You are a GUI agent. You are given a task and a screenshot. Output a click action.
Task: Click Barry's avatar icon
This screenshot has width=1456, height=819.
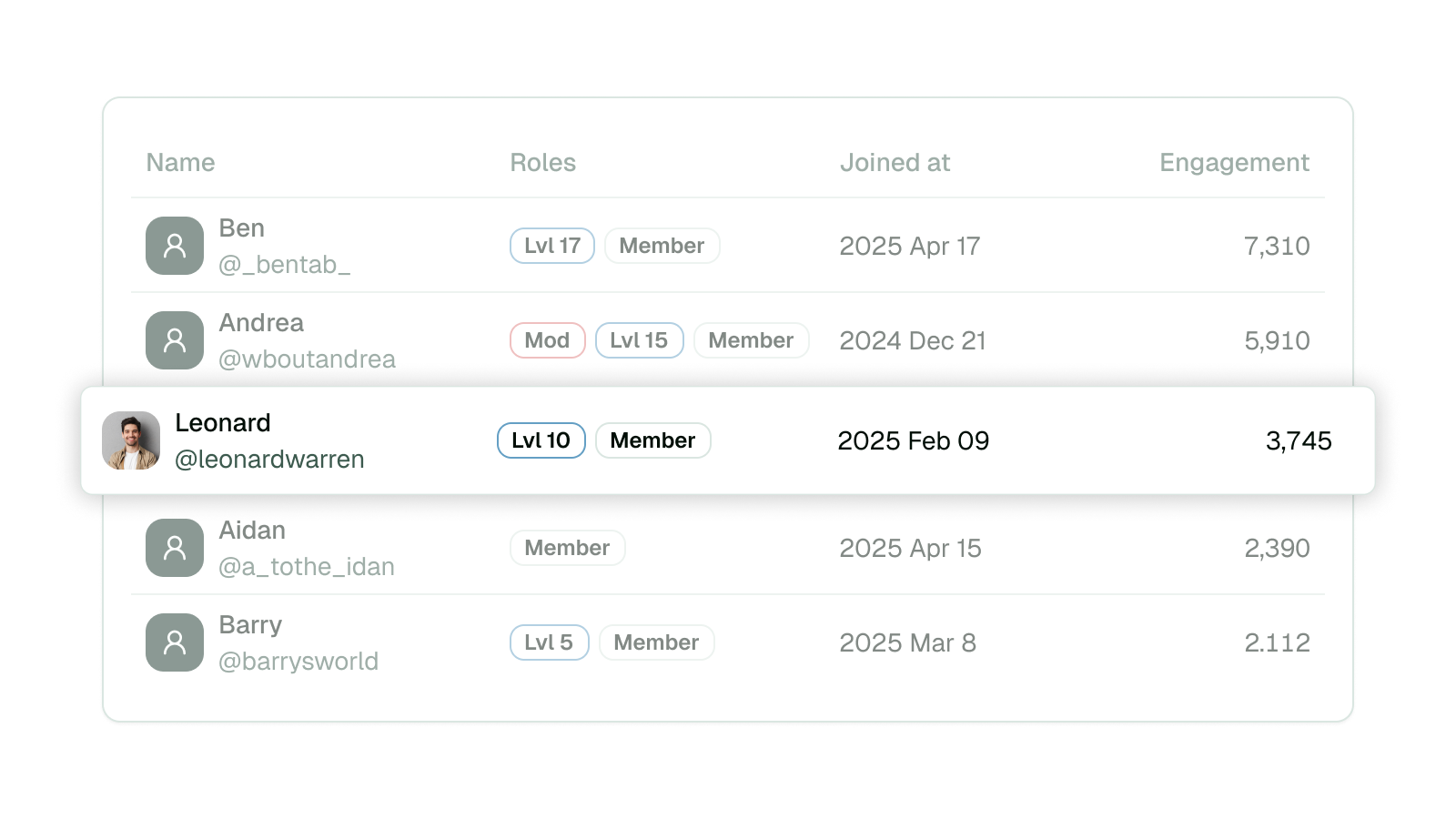tap(174, 642)
